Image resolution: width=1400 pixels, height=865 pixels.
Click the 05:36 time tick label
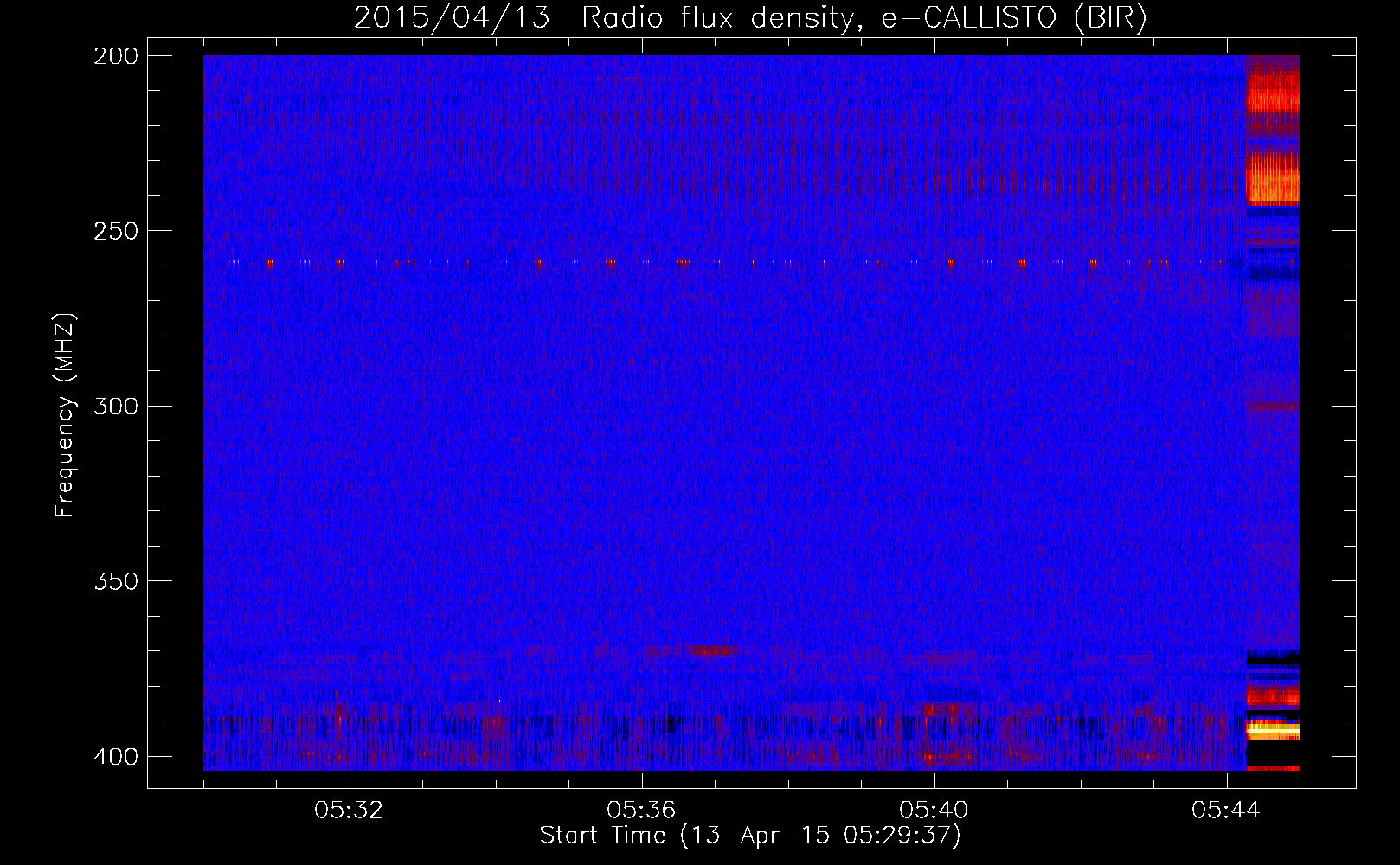[x=641, y=811]
